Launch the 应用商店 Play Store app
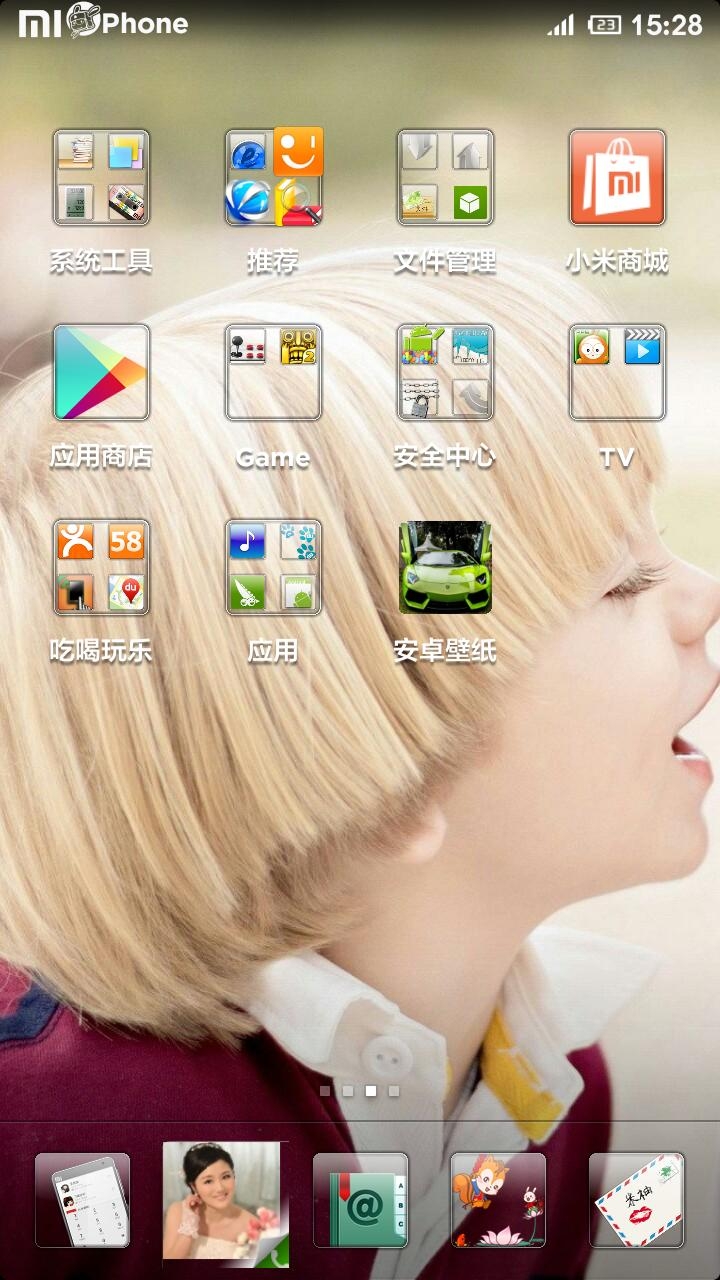The width and height of the screenshot is (720, 1280). [101, 372]
